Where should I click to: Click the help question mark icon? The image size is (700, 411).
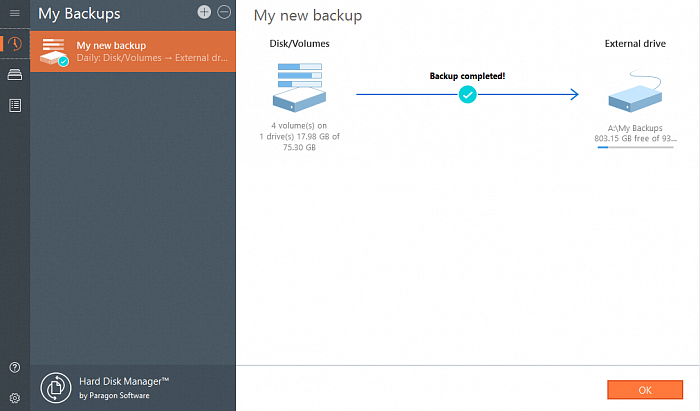click(14, 368)
